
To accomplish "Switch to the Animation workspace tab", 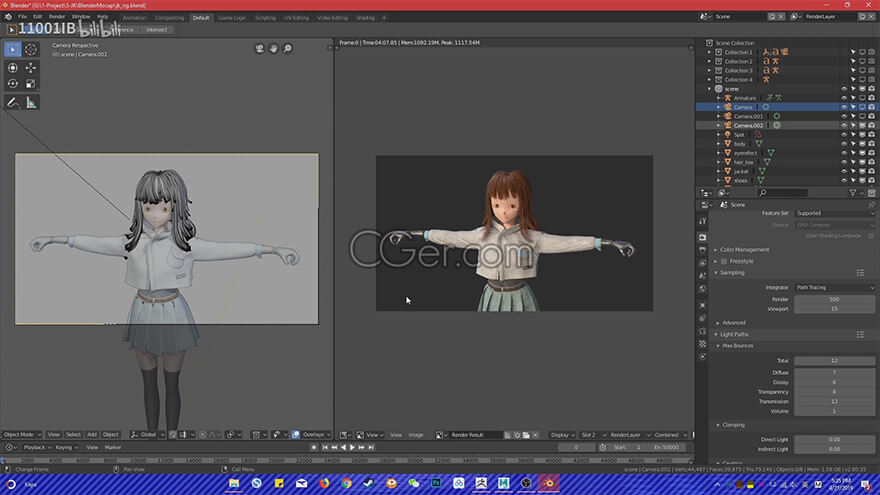I will 135,18.
